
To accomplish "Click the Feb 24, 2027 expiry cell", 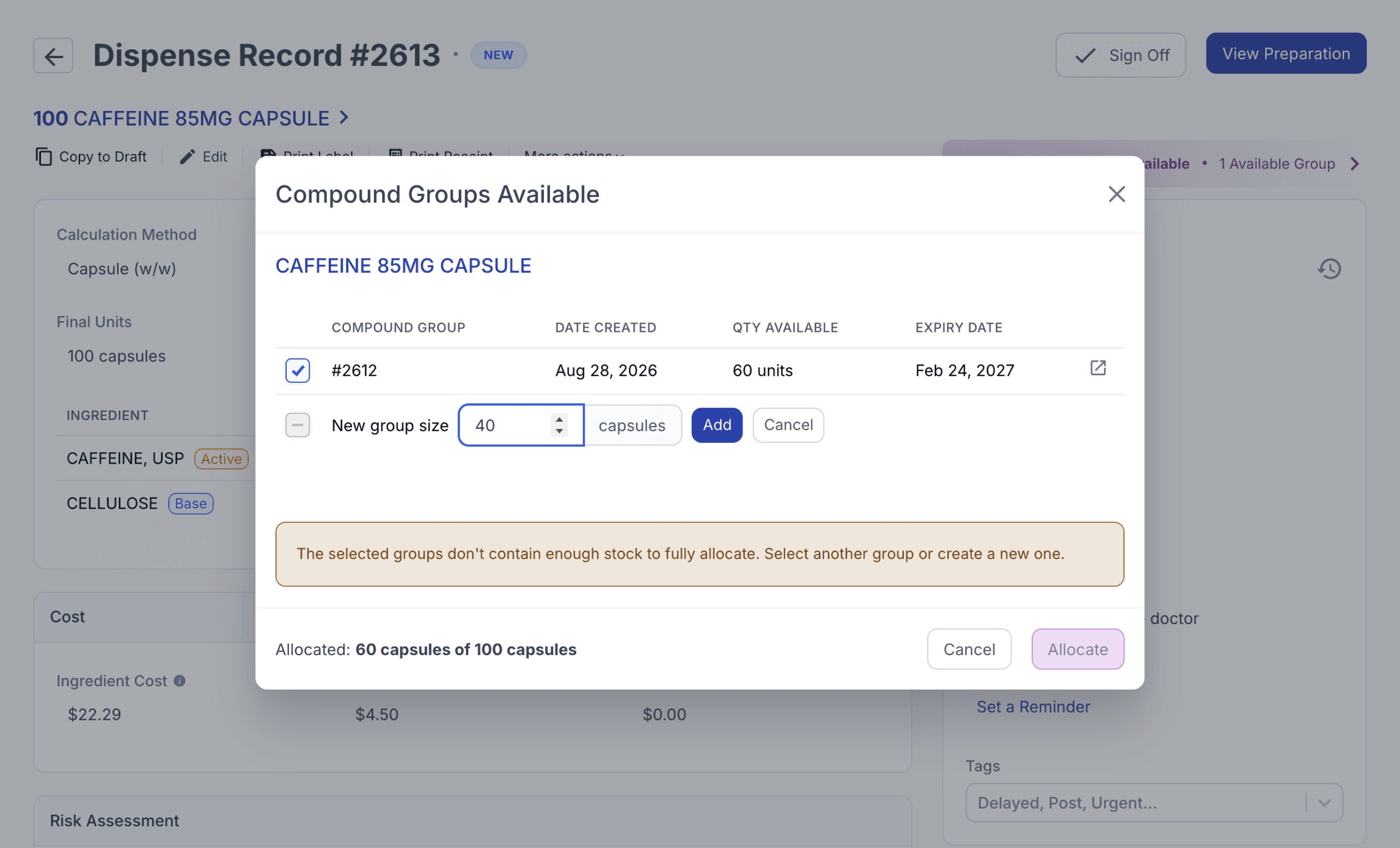I will click(964, 370).
